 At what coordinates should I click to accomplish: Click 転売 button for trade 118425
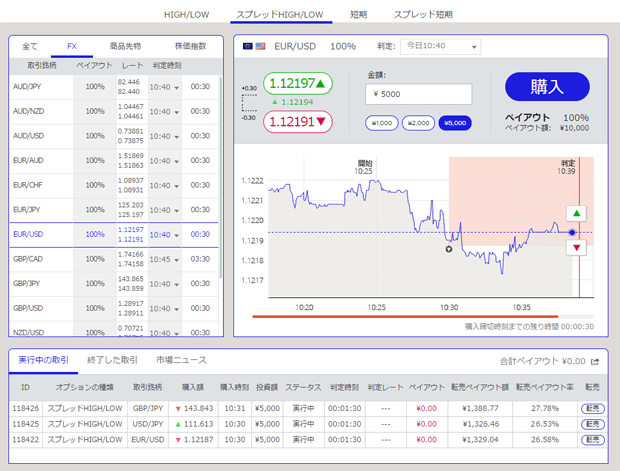pos(593,424)
